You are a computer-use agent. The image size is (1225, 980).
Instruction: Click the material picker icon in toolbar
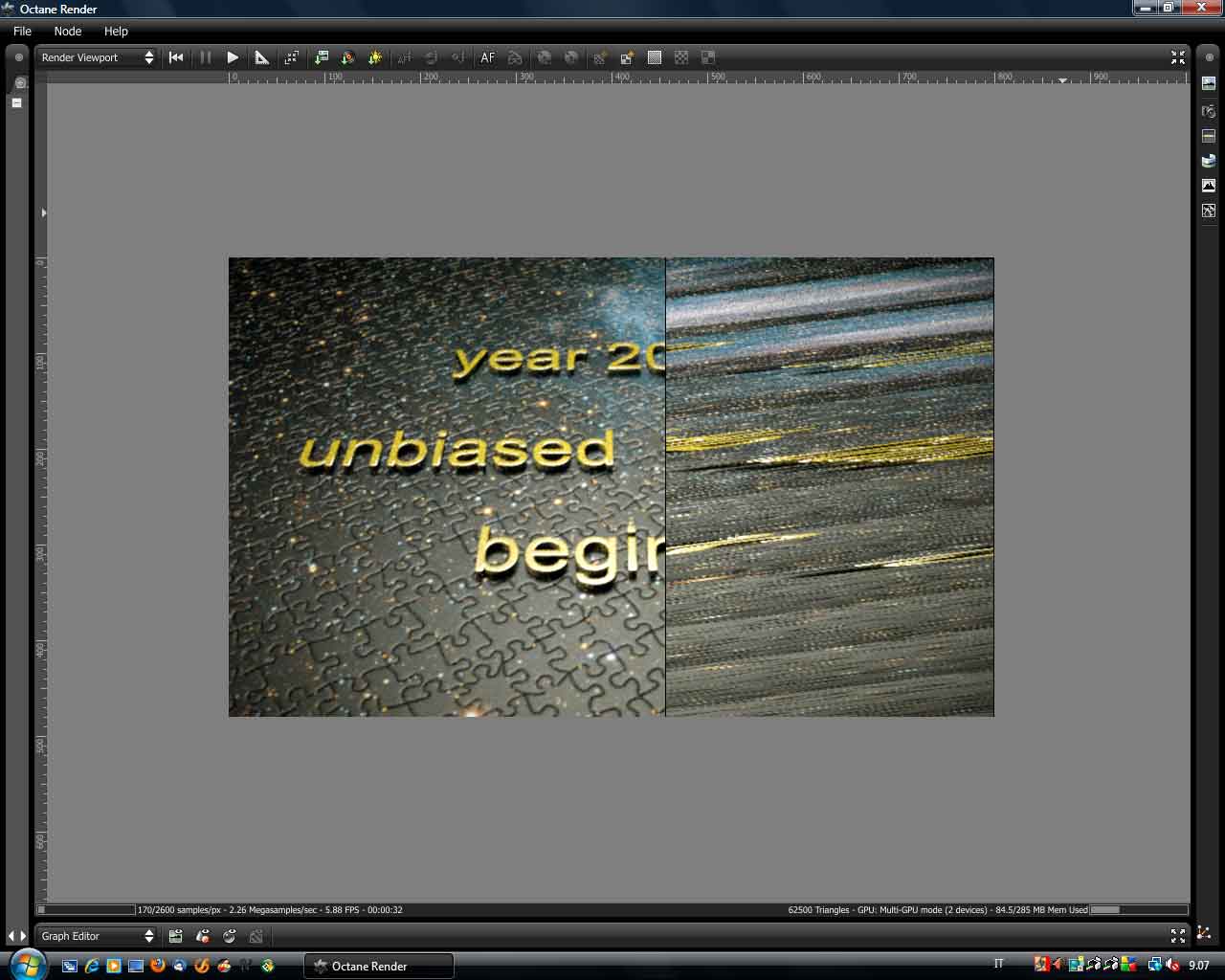[348, 57]
